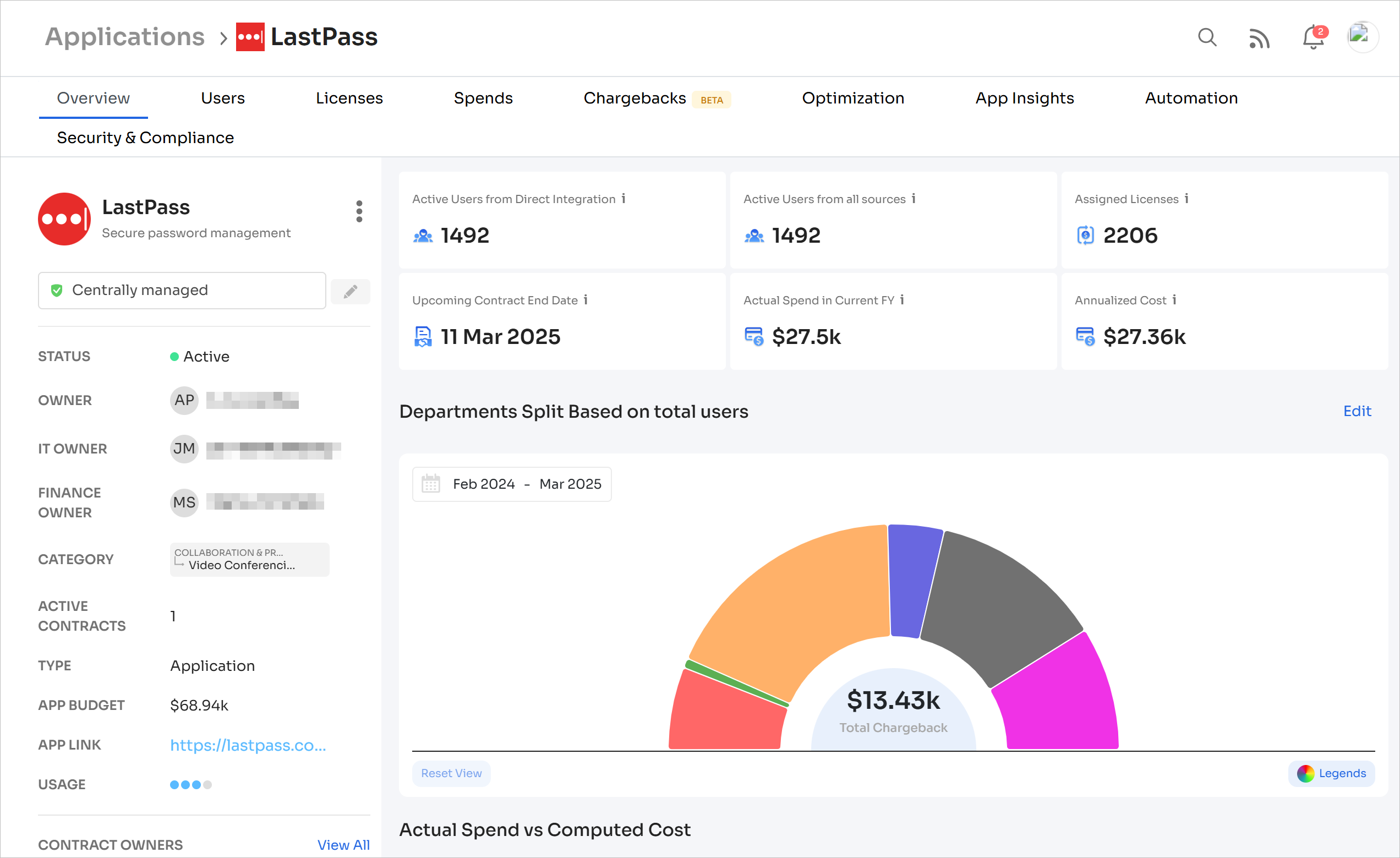Switch to the Licenses tab
The width and height of the screenshot is (1400, 858).
[349, 99]
